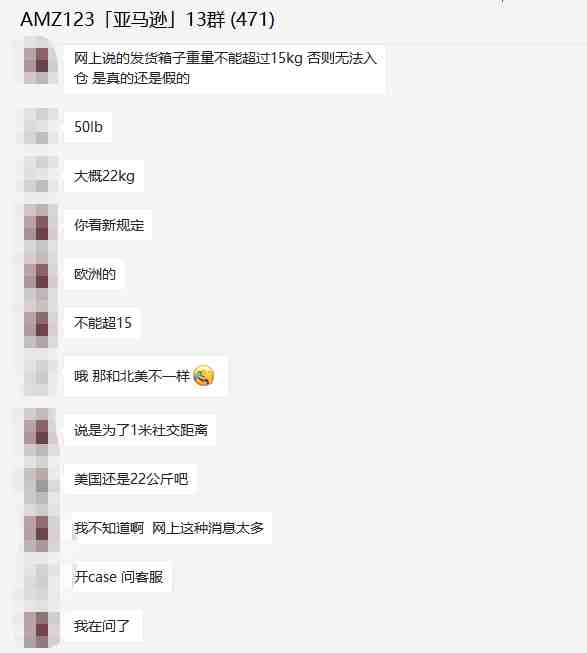The image size is (587, 653).
Task: Click the avatar next to 不能超15
Action: point(41,322)
